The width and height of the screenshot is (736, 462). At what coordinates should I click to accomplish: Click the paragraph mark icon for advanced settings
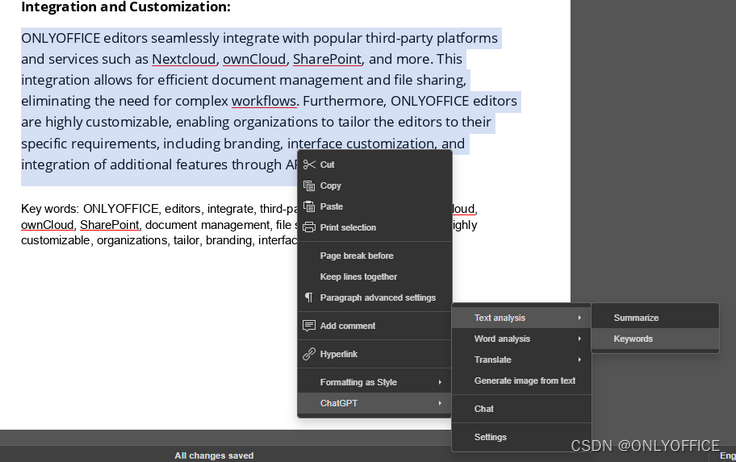pos(308,297)
